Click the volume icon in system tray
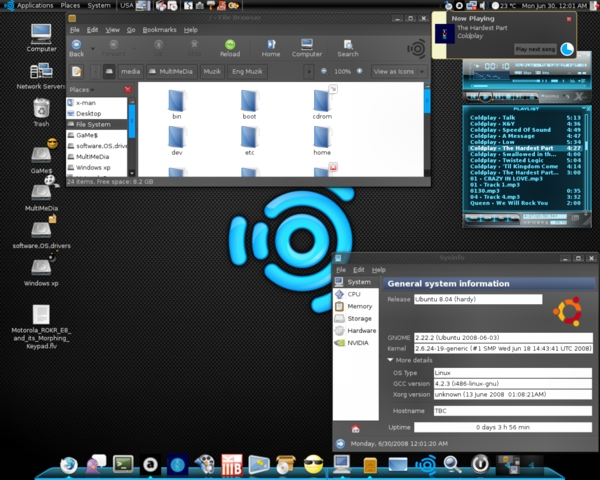Viewport: 600px width, 480px height. pyautogui.click(x=483, y=5)
